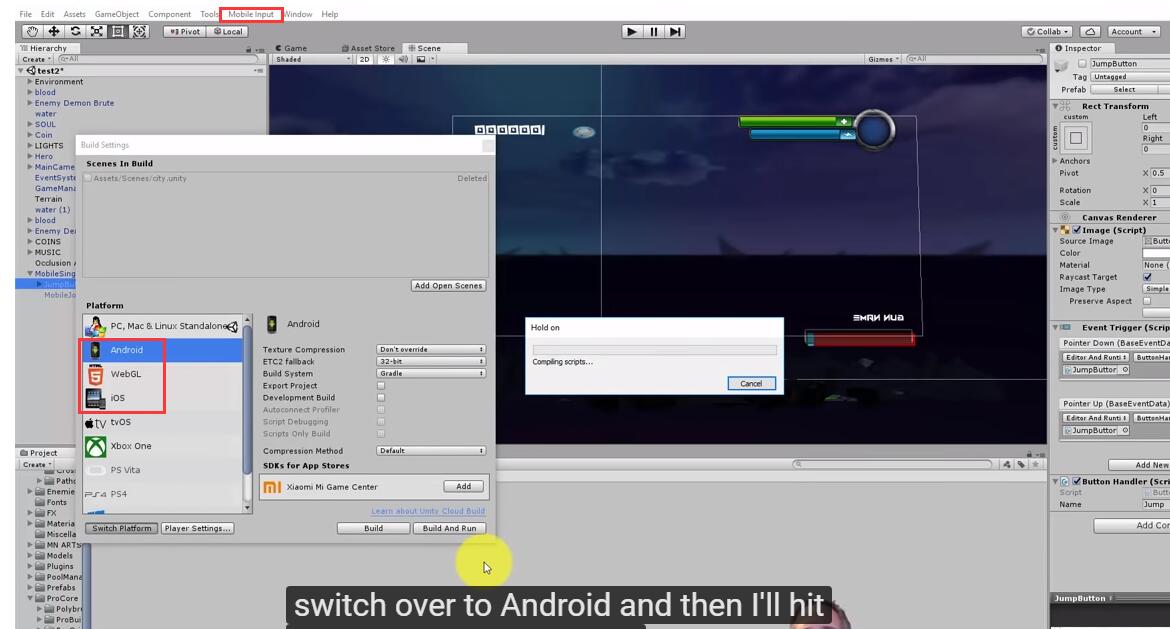1170x629 pixels.
Task: Select the Scale tool
Action: 97,31
